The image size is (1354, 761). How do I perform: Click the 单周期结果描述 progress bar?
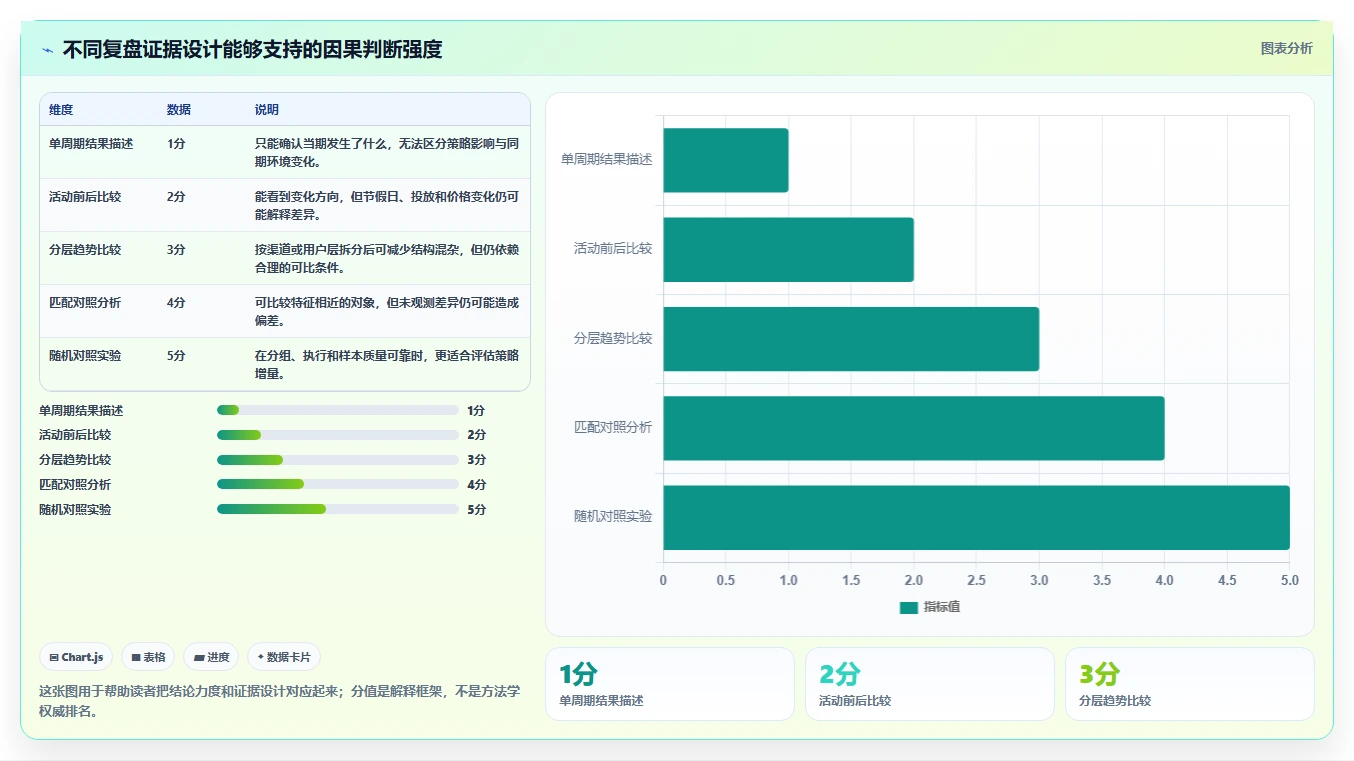tap(338, 410)
